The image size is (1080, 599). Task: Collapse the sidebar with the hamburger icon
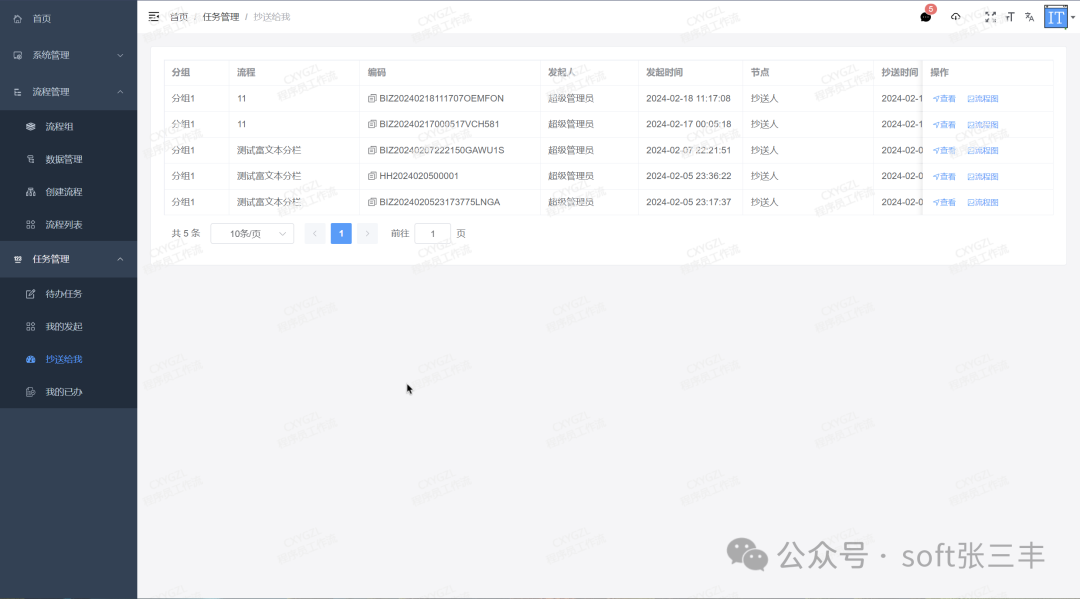[x=153, y=16]
